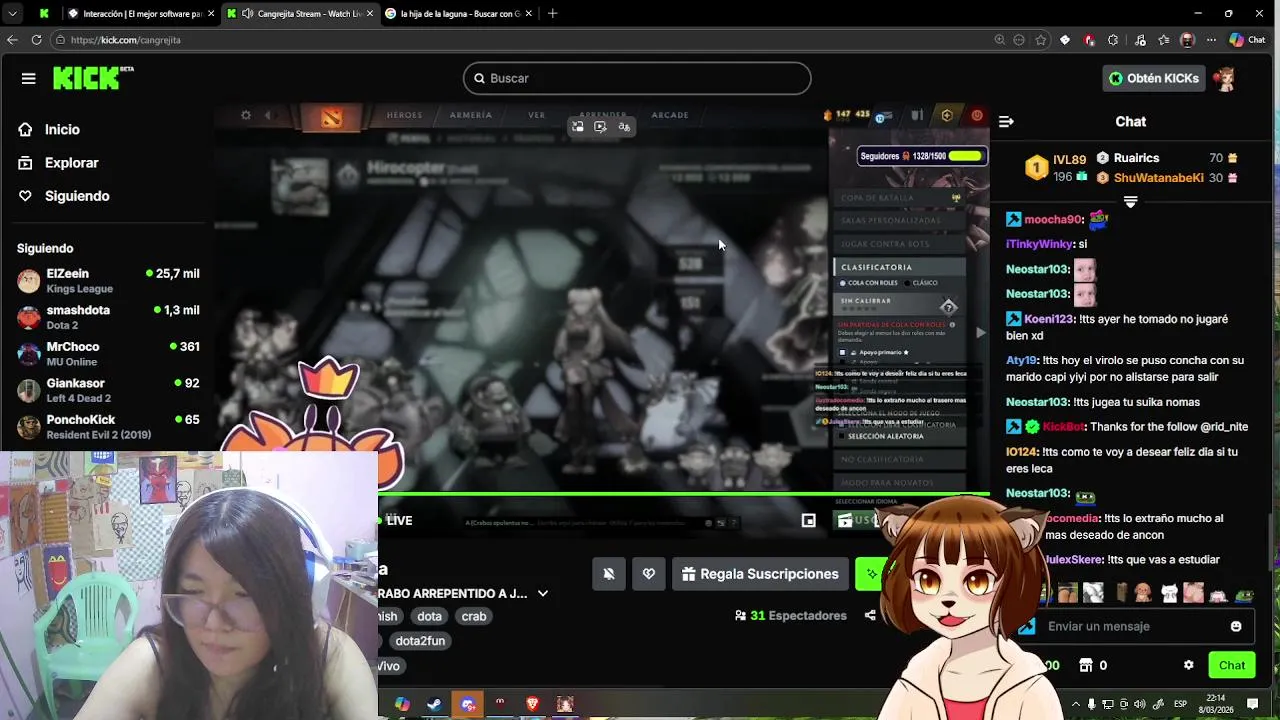Click the video translate overlay icon

pyautogui.click(x=624, y=127)
